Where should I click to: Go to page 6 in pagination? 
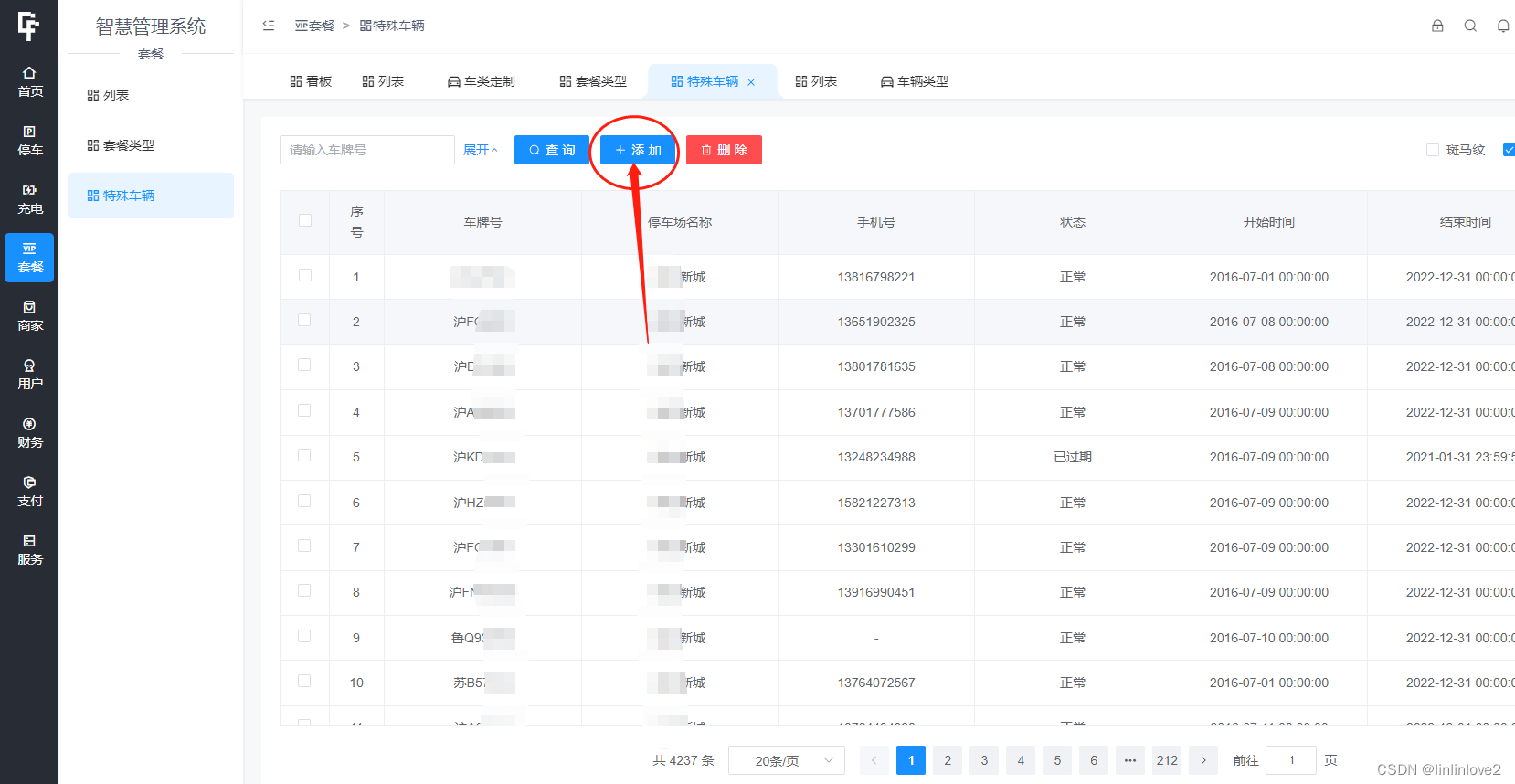1094,760
